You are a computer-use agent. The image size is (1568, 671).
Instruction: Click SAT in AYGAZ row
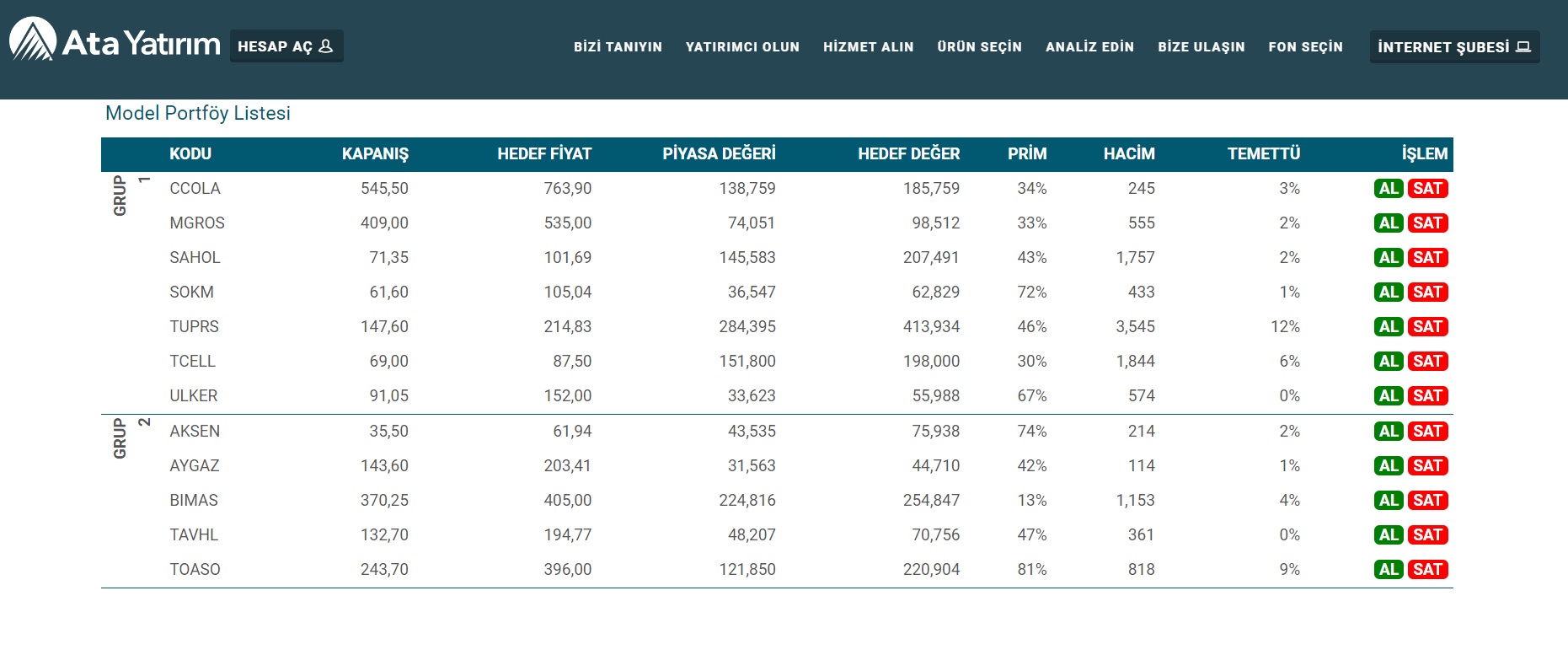1427,466
